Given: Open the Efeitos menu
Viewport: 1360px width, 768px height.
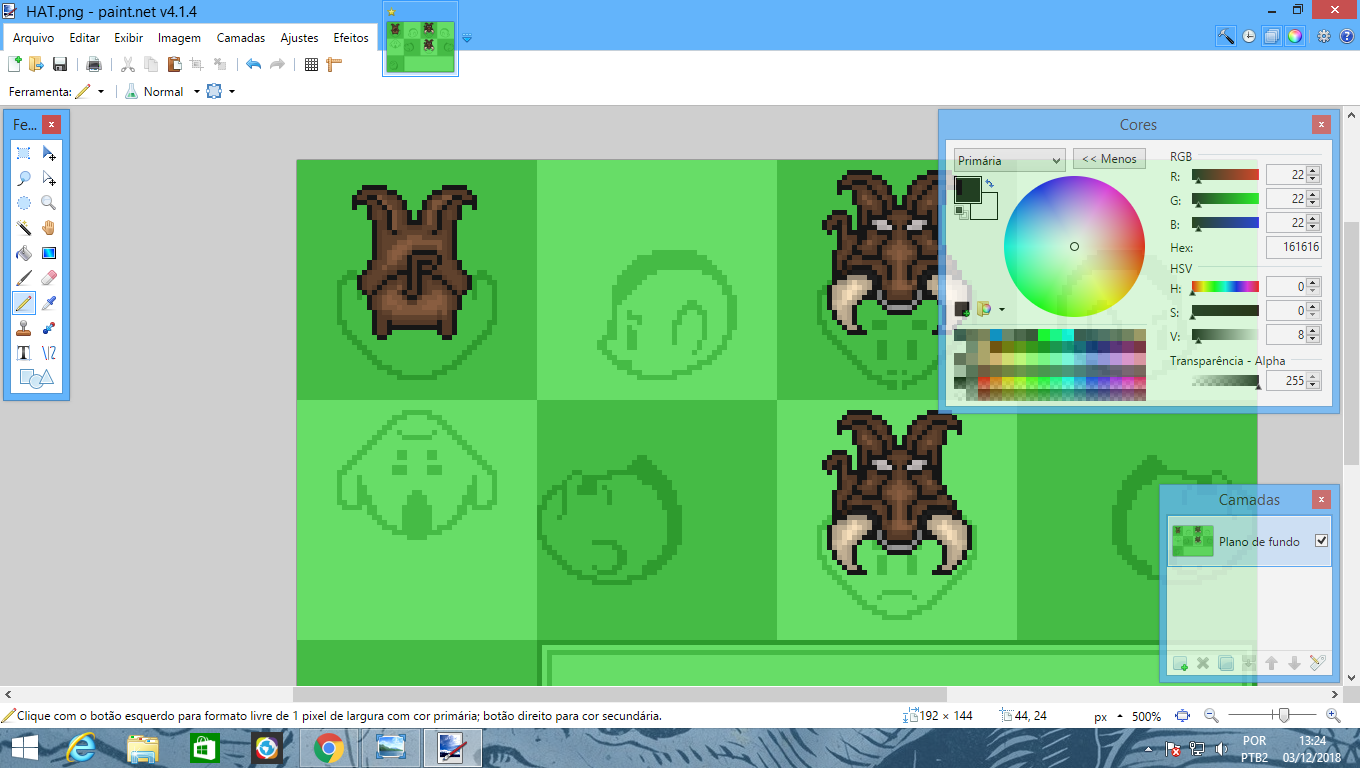Looking at the screenshot, I should click(350, 38).
